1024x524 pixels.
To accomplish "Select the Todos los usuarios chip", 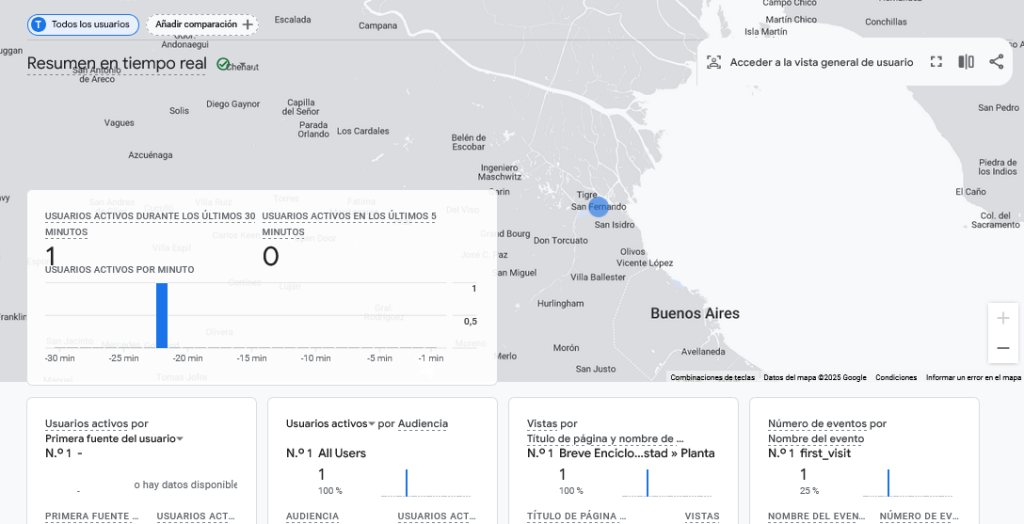I will [x=83, y=24].
